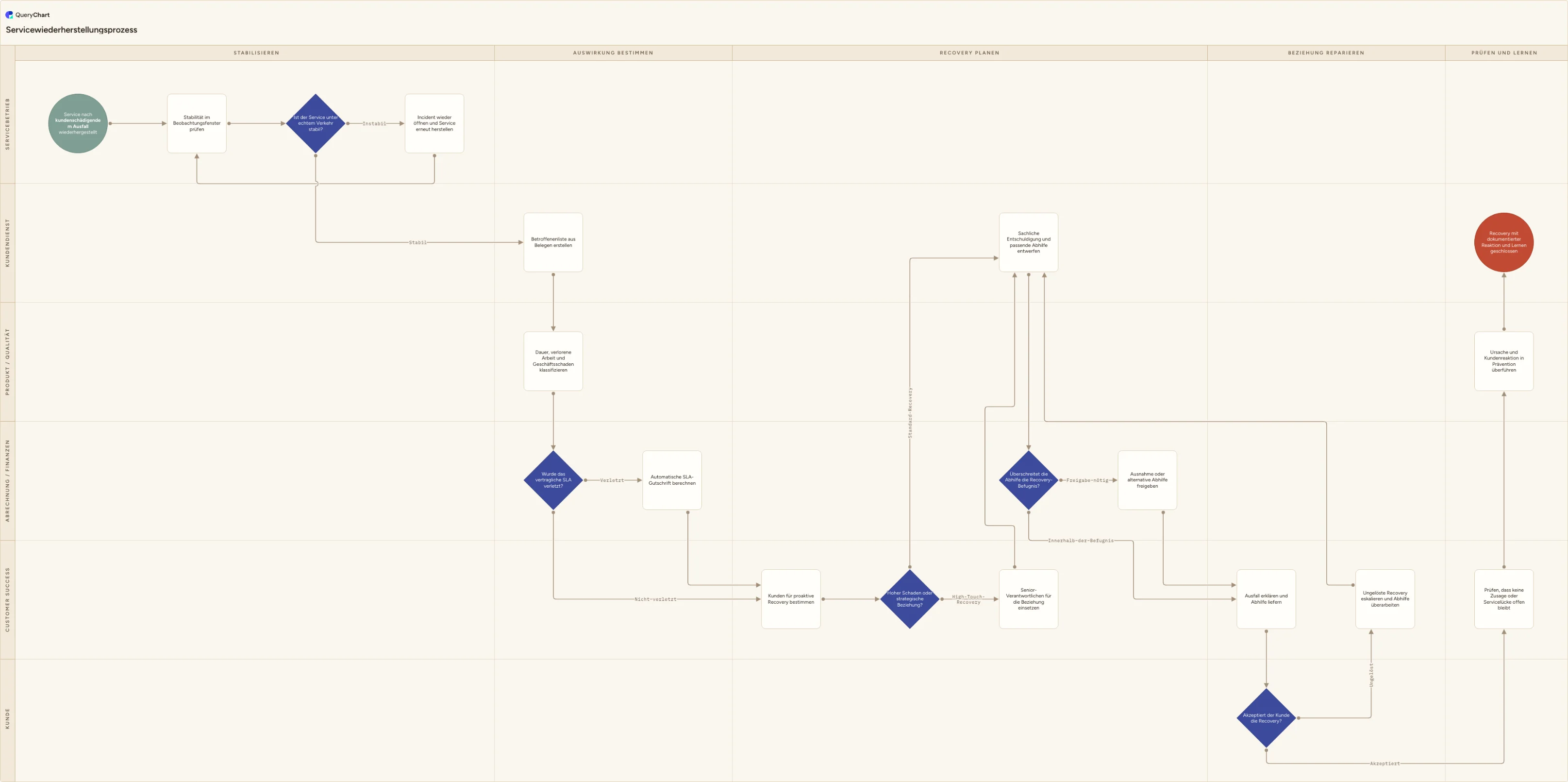
Task: Click the QueryChart logo icon
Action: pos(9,15)
